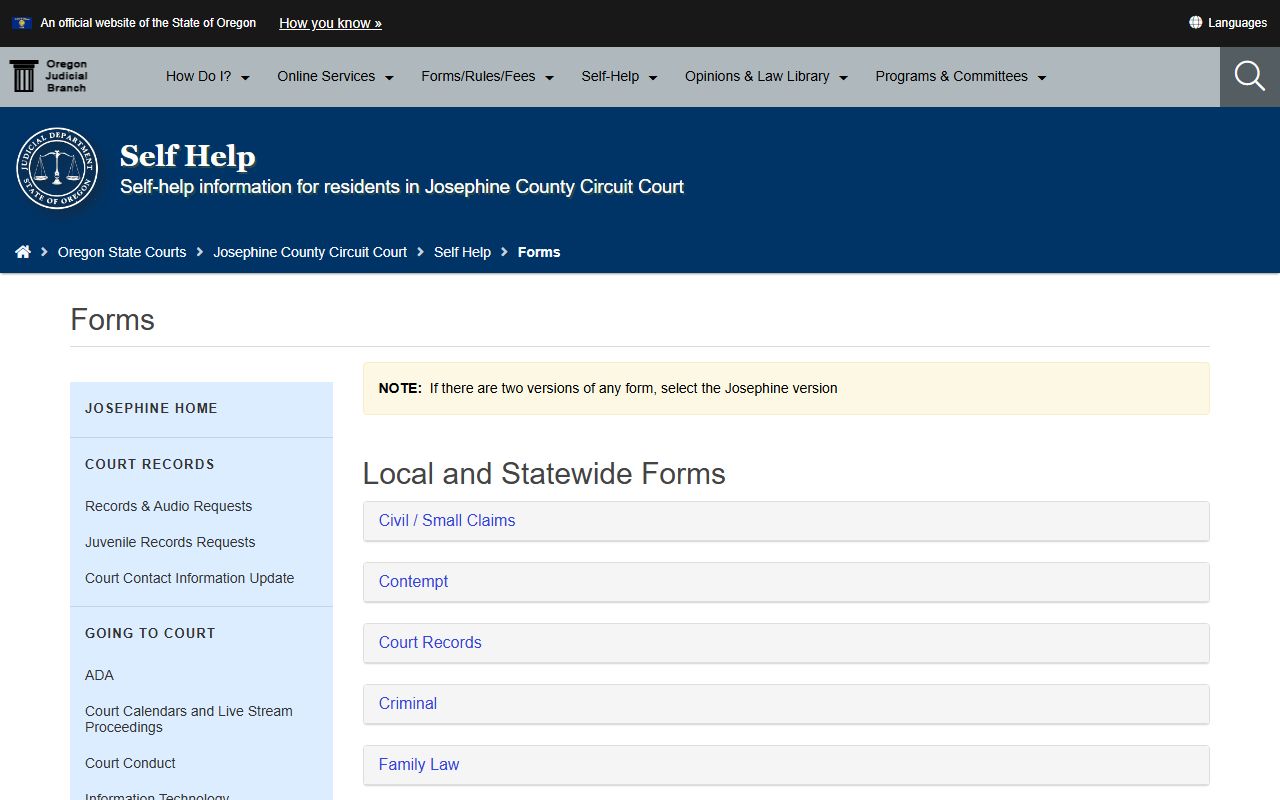1280x800 pixels.
Task: Go to the Self Help breadcrumb
Action: tap(462, 252)
